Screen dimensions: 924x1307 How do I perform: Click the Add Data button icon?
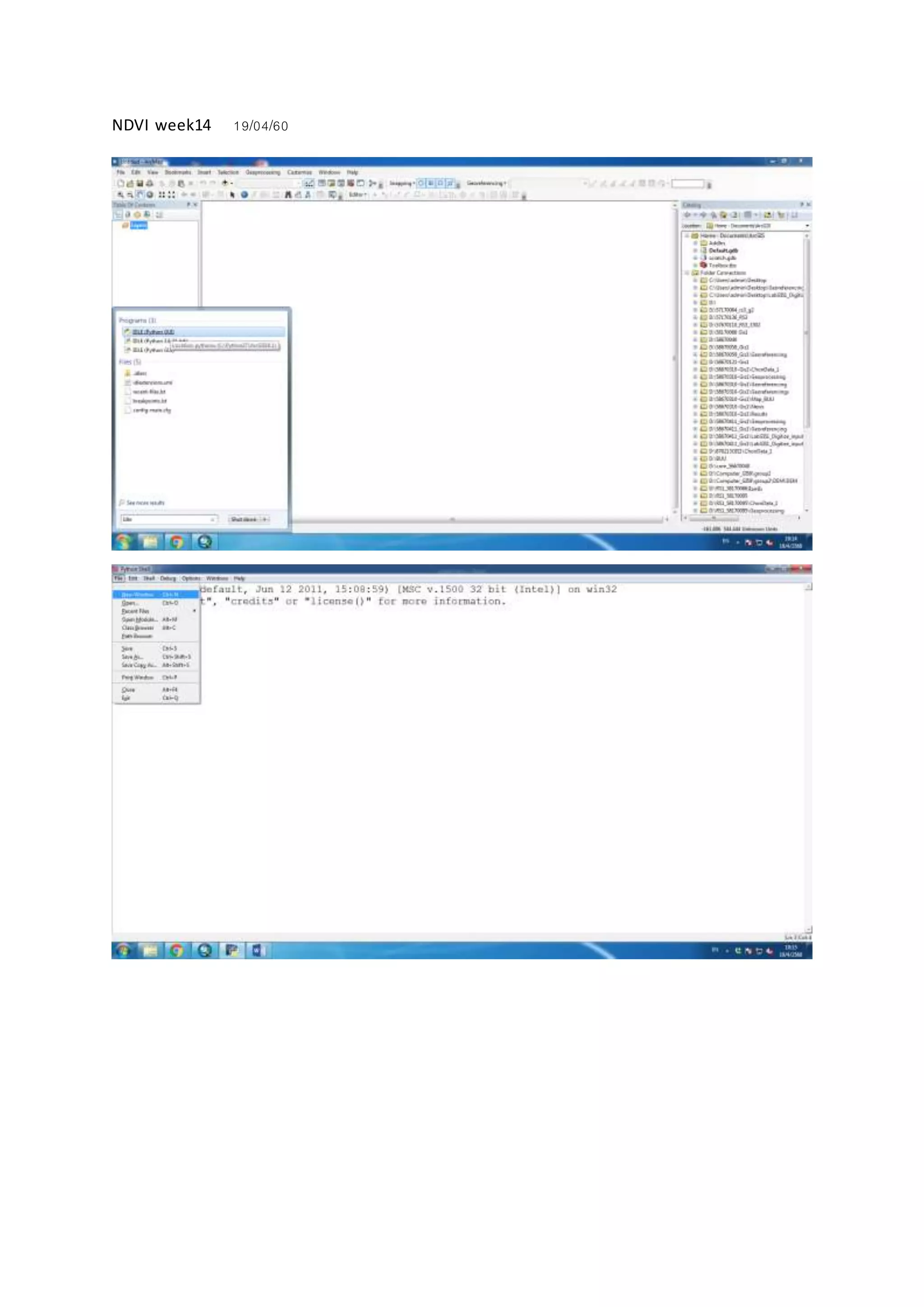pyautogui.click(x=225, y=183)
